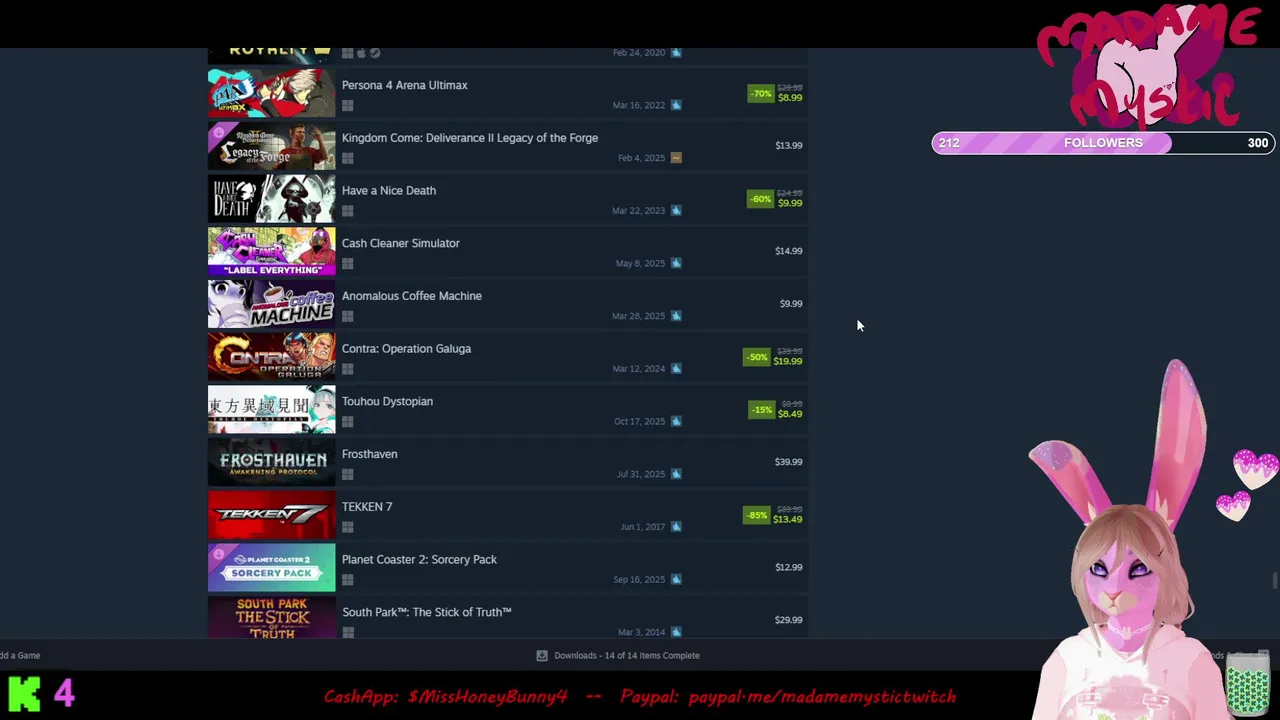The width and height of the screenshot is (1280, 720).
Task: Click the Contra Operation Galuga thumbnail
Action: 272,357
